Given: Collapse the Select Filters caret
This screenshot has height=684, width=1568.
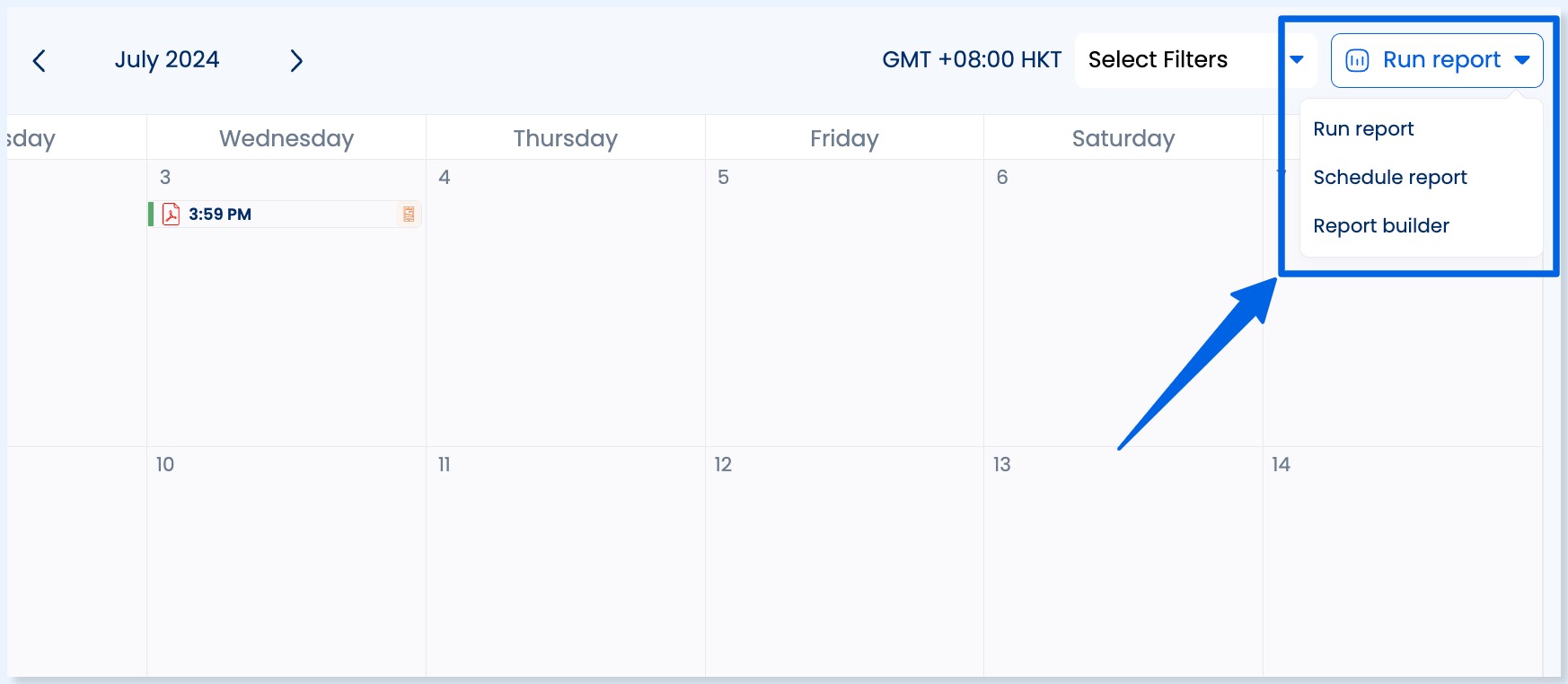Looking at the screenshot, I should pyautogui.click(x=1297, y=59).
